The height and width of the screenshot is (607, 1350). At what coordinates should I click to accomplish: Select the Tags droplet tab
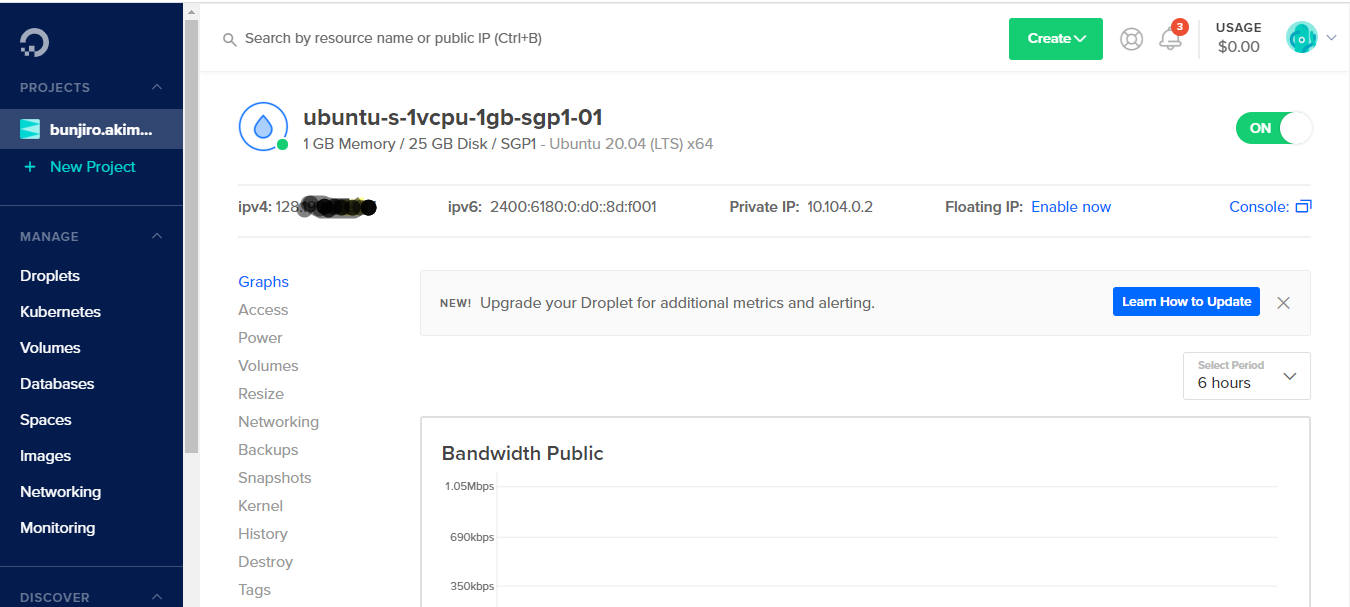pos(254,590)
